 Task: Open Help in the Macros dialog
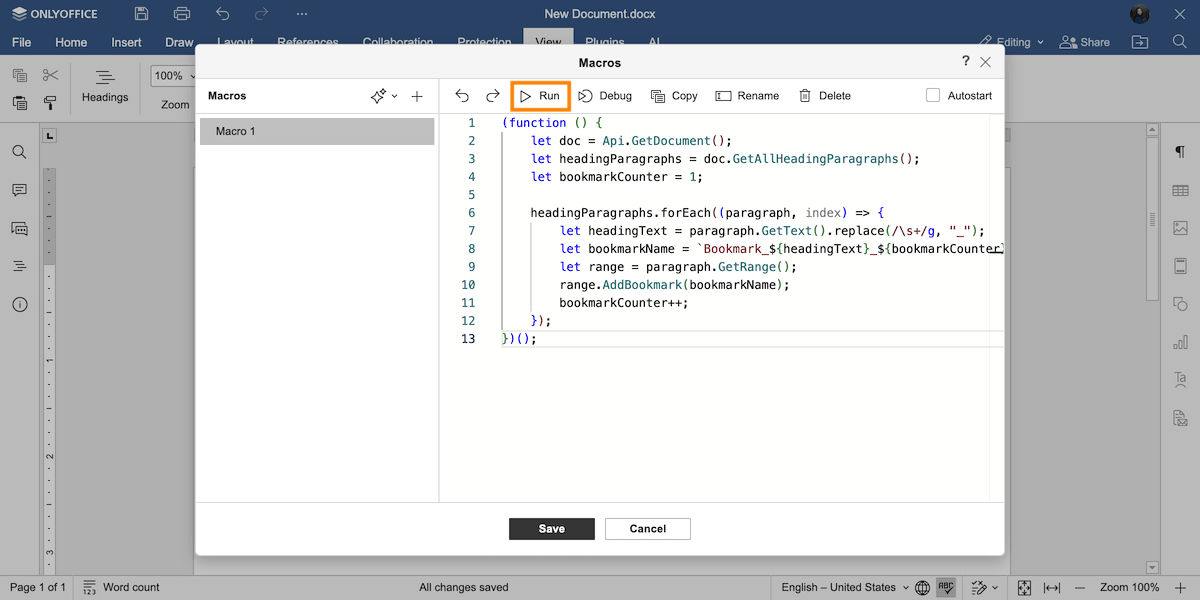965,61
